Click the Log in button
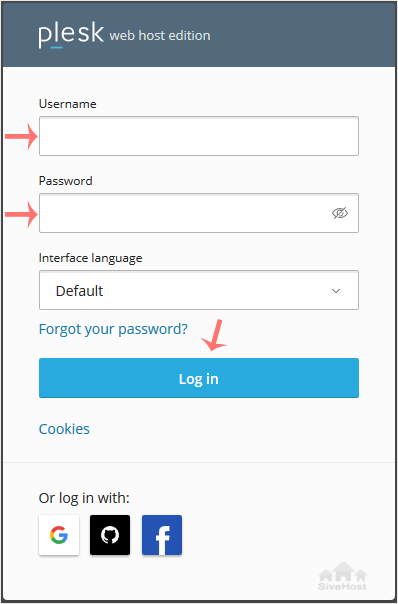Screen dimensions: 398x604 click(199, 378)
